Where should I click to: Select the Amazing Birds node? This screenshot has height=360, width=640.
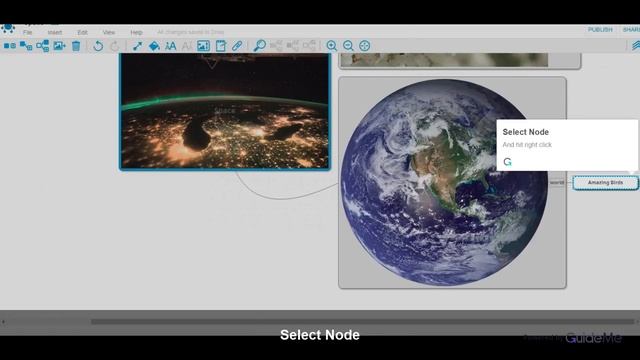click(605, 183)
